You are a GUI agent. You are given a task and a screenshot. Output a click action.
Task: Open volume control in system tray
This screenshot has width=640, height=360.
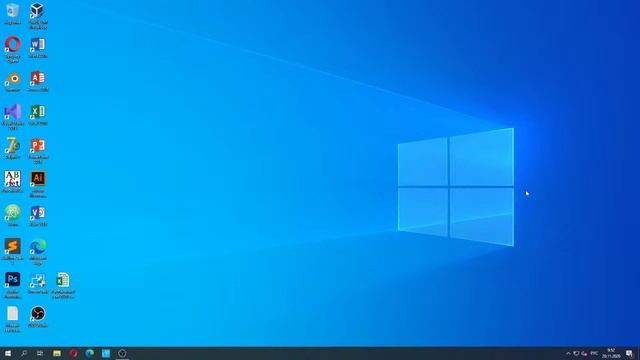(x=584, y=353)
